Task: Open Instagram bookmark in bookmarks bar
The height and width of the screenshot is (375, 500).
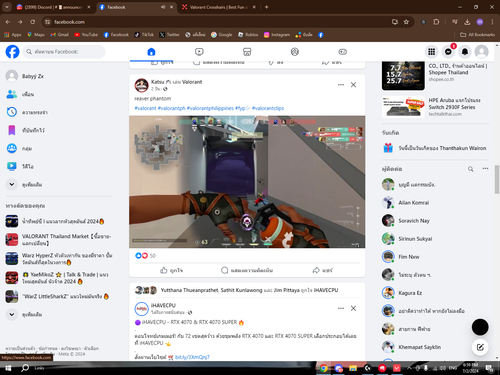Action: click(277, 35)
